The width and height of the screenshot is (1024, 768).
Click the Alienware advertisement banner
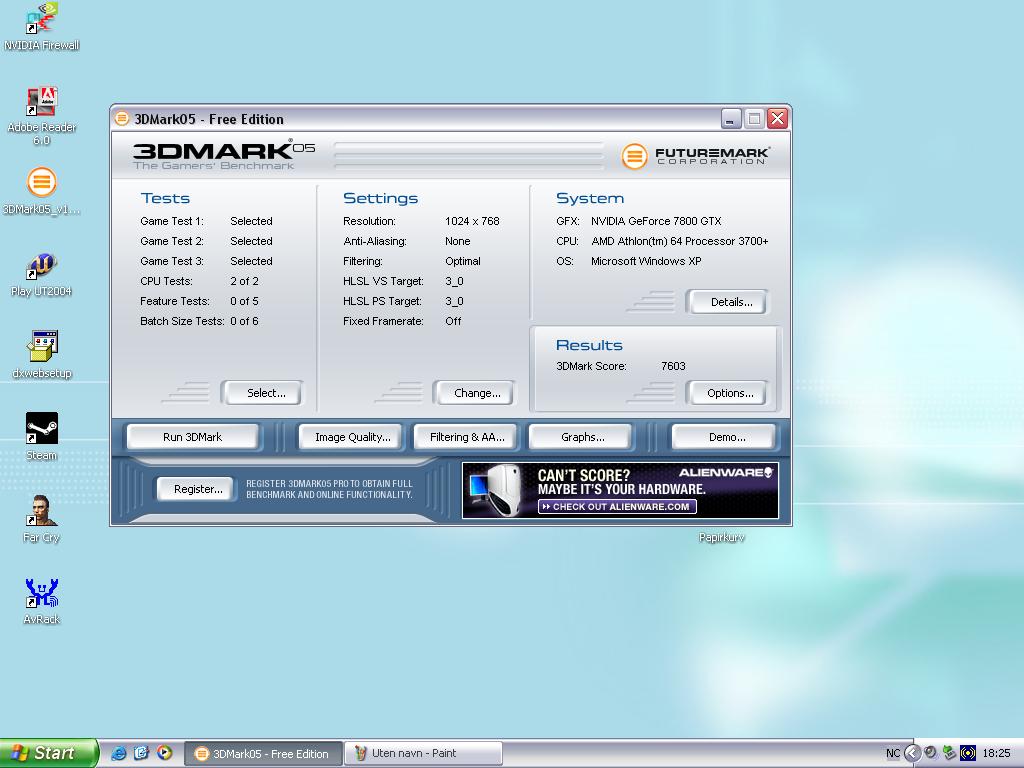pos(620,490)
